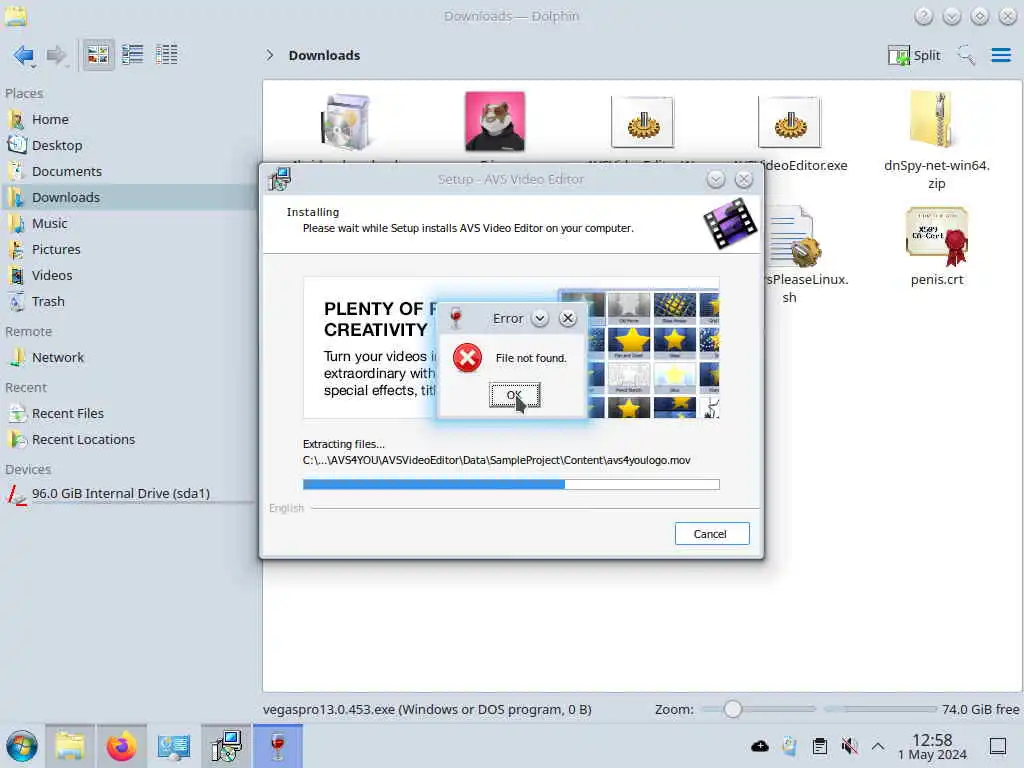
Task: Open the cloud updates tray icon
Action: click(760, 746)
